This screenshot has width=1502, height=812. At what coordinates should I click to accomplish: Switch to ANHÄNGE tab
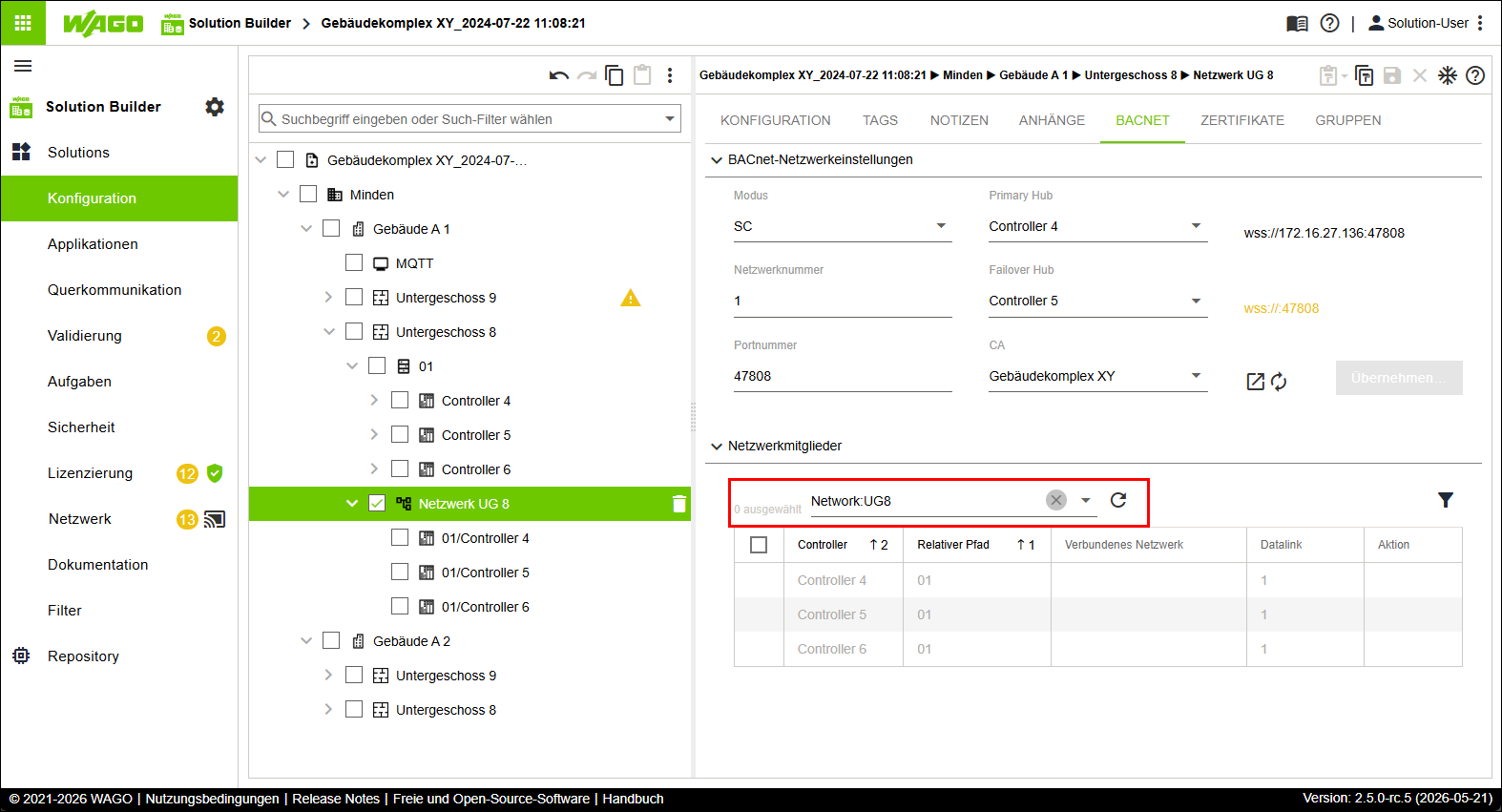tap(1052, 120)
